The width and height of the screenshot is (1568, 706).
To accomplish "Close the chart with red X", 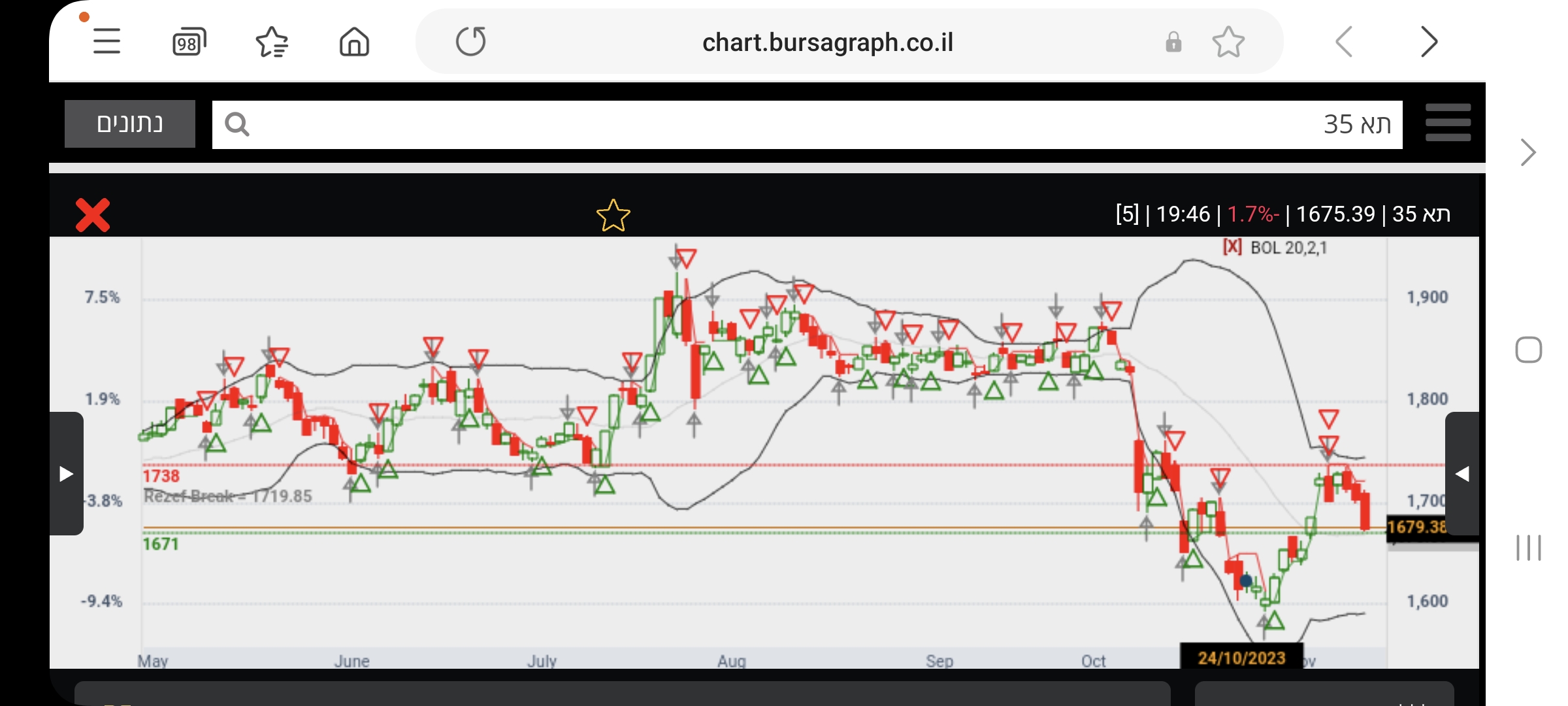I will tap(93, 215).
